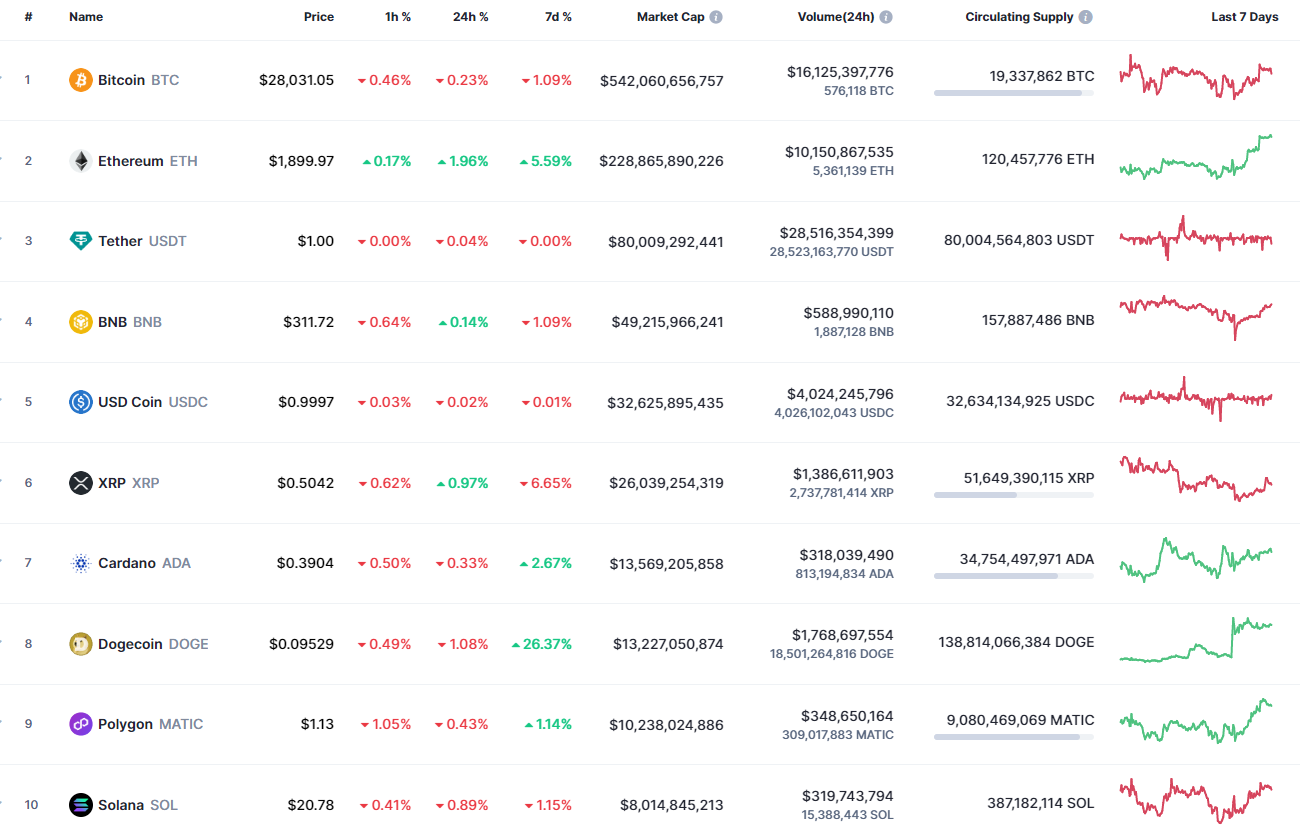Open the Market Cap info tooltip icon
The image size is (1300, 839).
pos(714,16)
